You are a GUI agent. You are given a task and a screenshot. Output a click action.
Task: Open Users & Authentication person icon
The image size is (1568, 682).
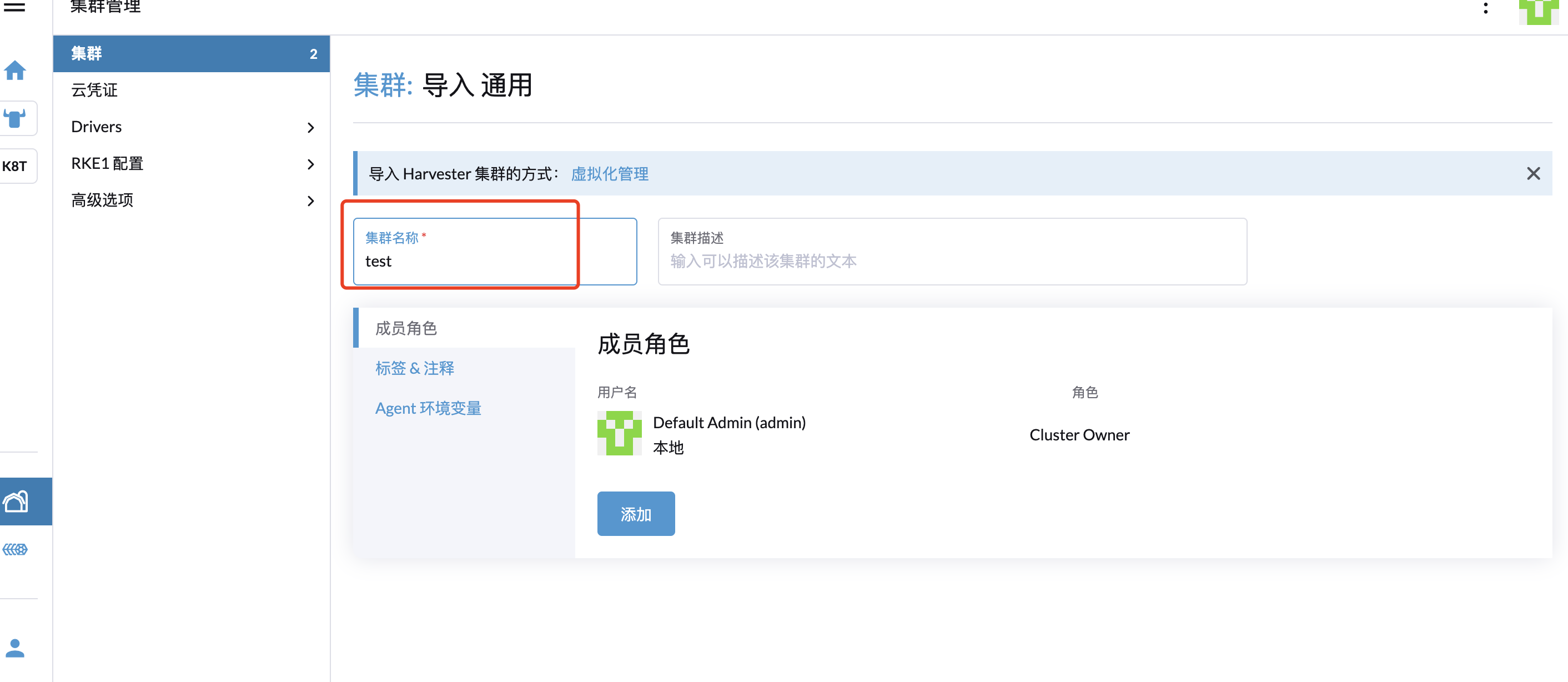pos(14,648)
